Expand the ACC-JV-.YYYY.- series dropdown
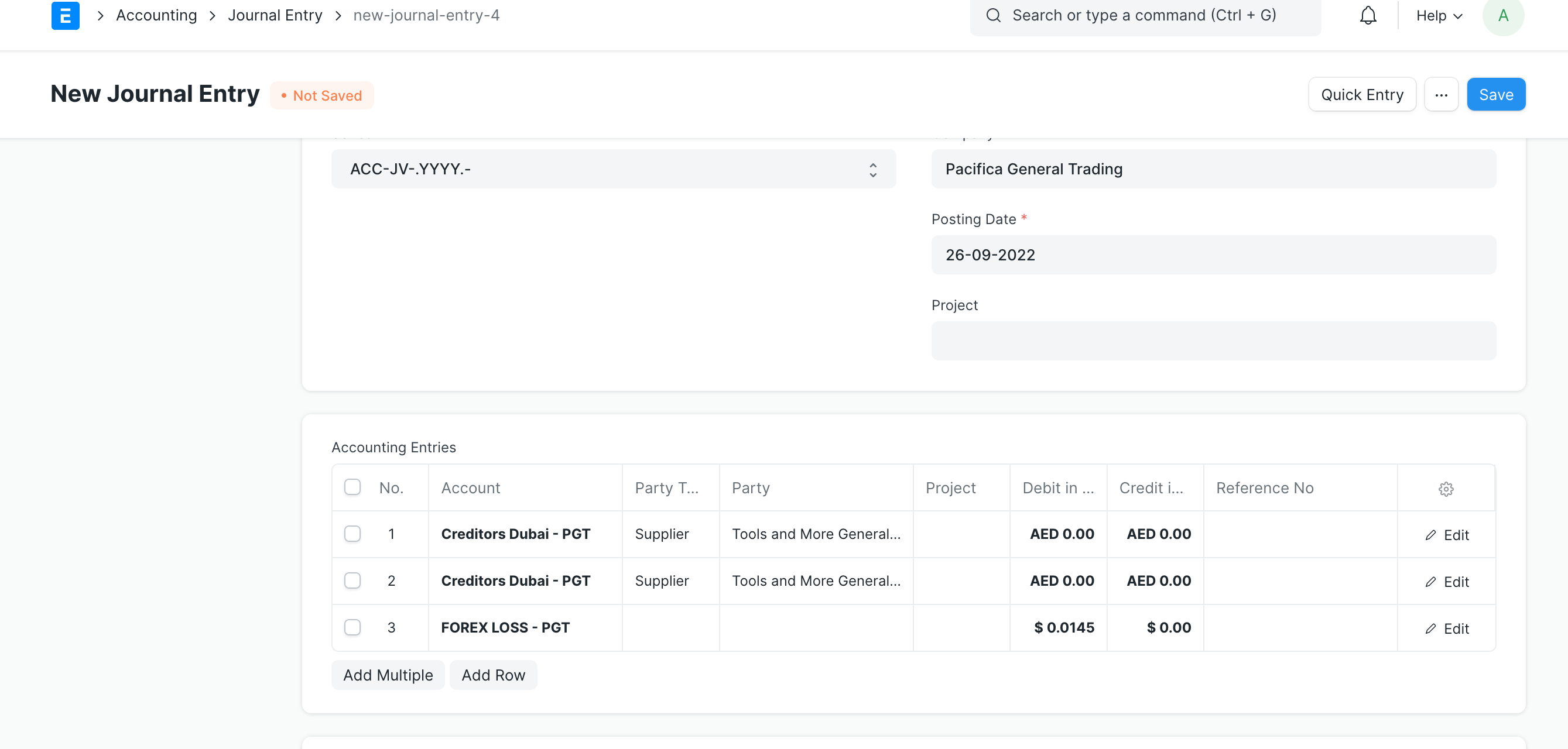 614,169
